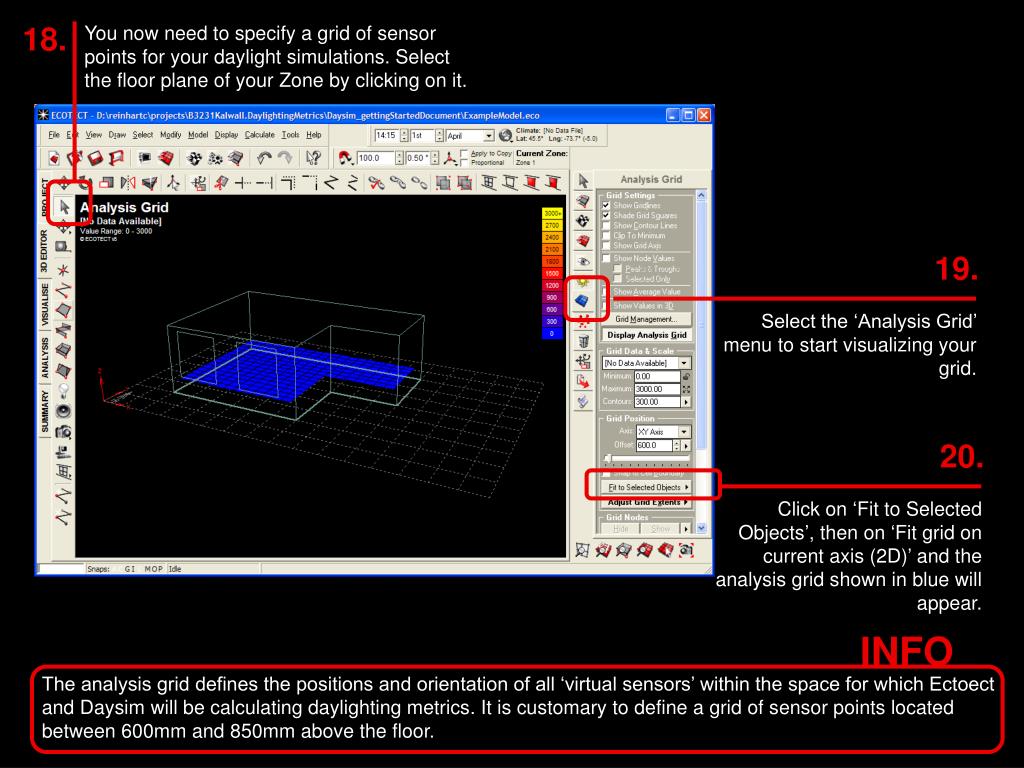Select the line drawing tool in left toolbar
This screenshot has width=1024, height=768.
coord(63,289)
